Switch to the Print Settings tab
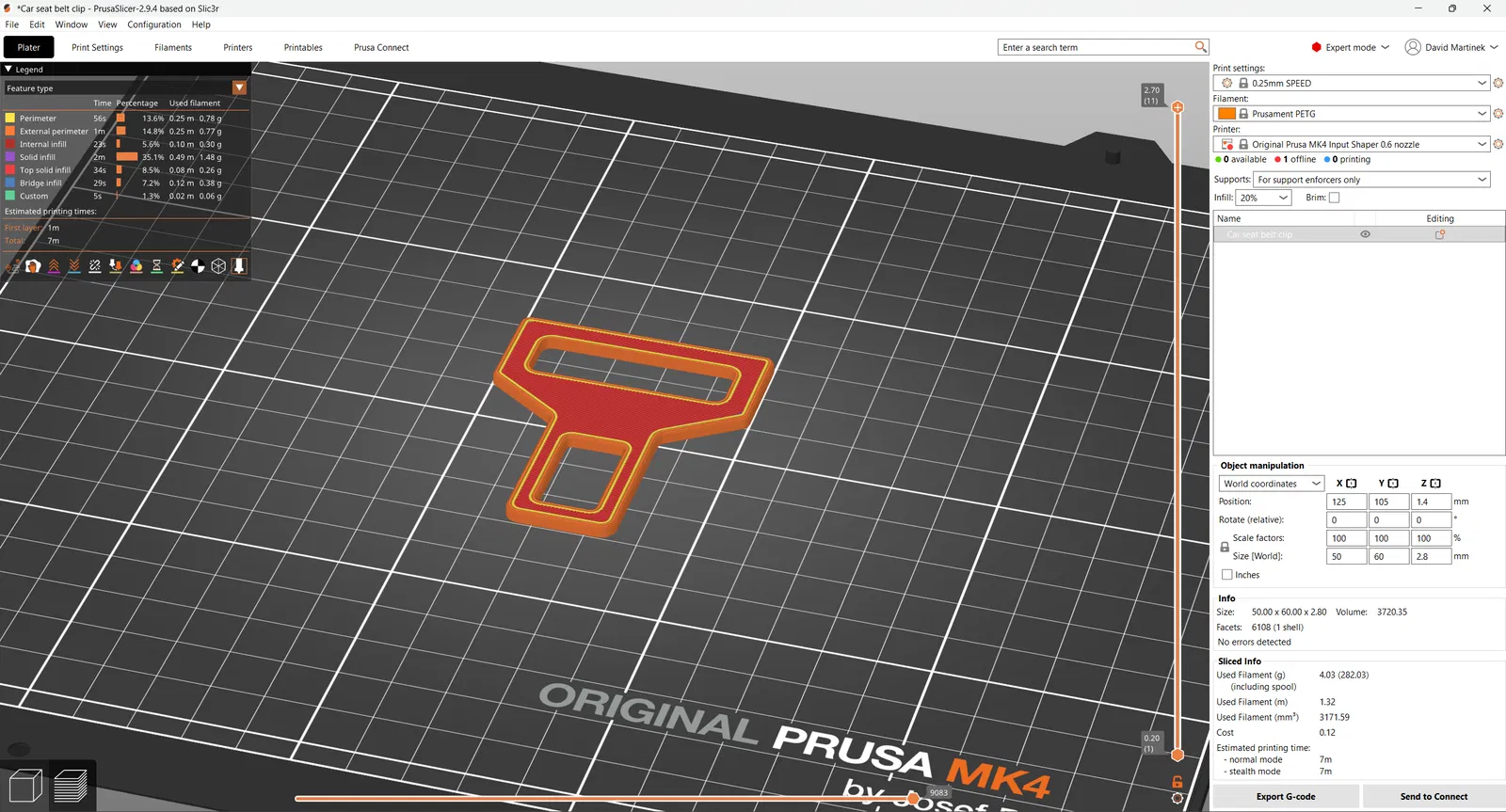The image size is (1506, 812). (97, 47)
